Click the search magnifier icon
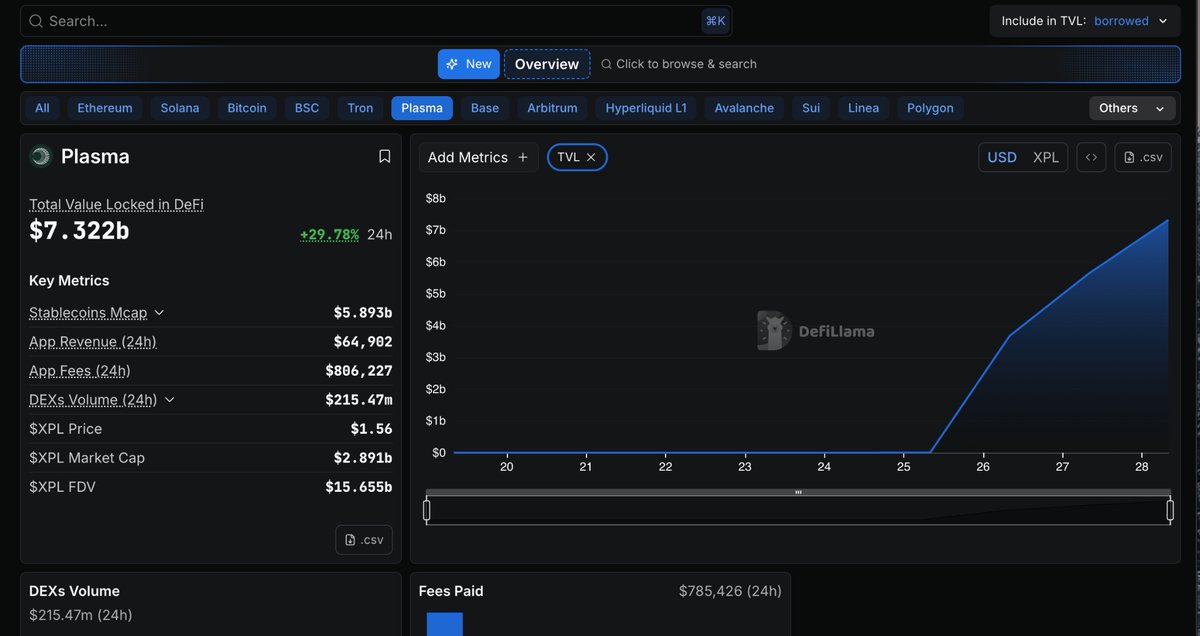1200x636 pixels. click(x=36, y=21)
